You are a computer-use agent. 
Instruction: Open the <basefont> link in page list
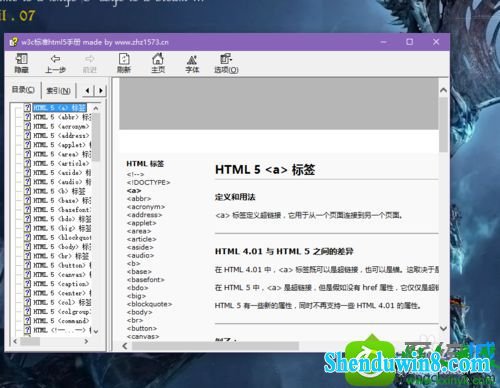pos(146,280)
